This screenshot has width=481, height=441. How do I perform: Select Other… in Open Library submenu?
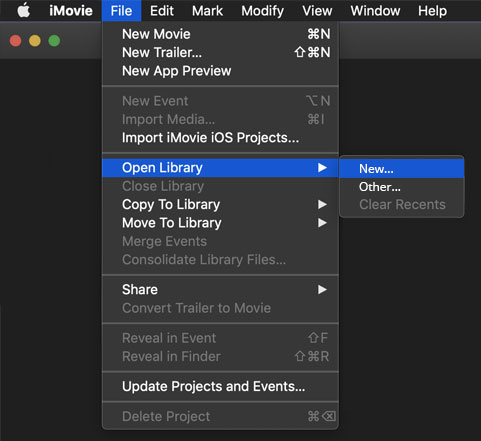point(402,187)
